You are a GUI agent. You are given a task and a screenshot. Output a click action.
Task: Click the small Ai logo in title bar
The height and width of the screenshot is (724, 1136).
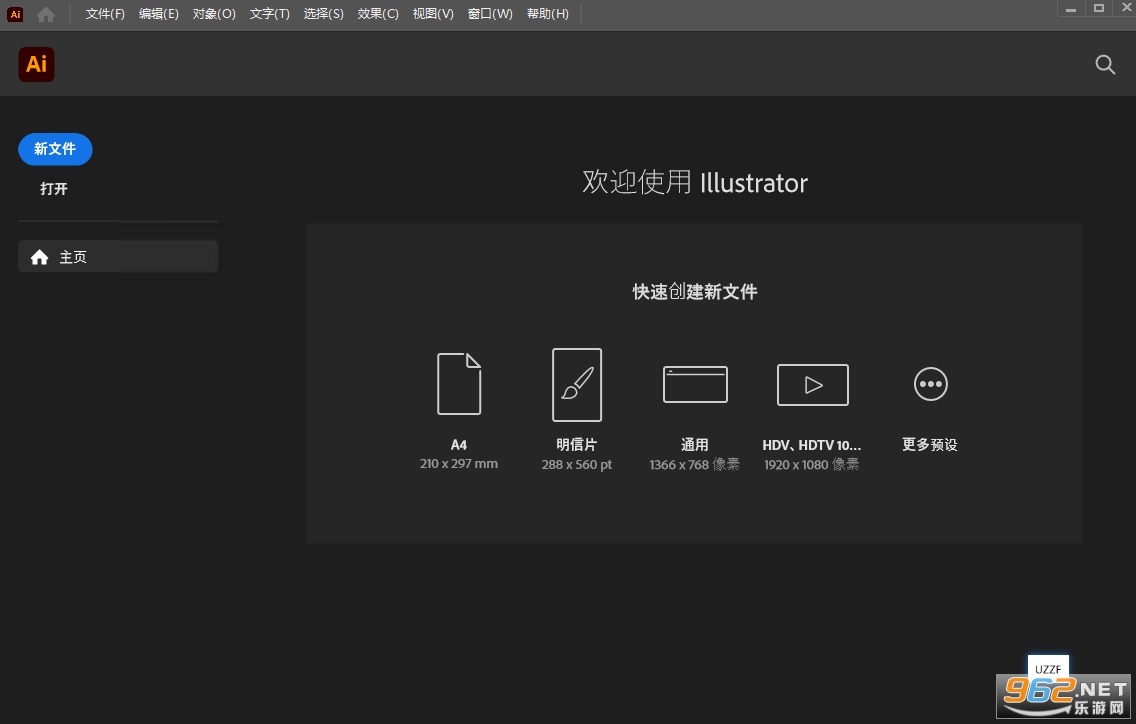pos(15,14)
